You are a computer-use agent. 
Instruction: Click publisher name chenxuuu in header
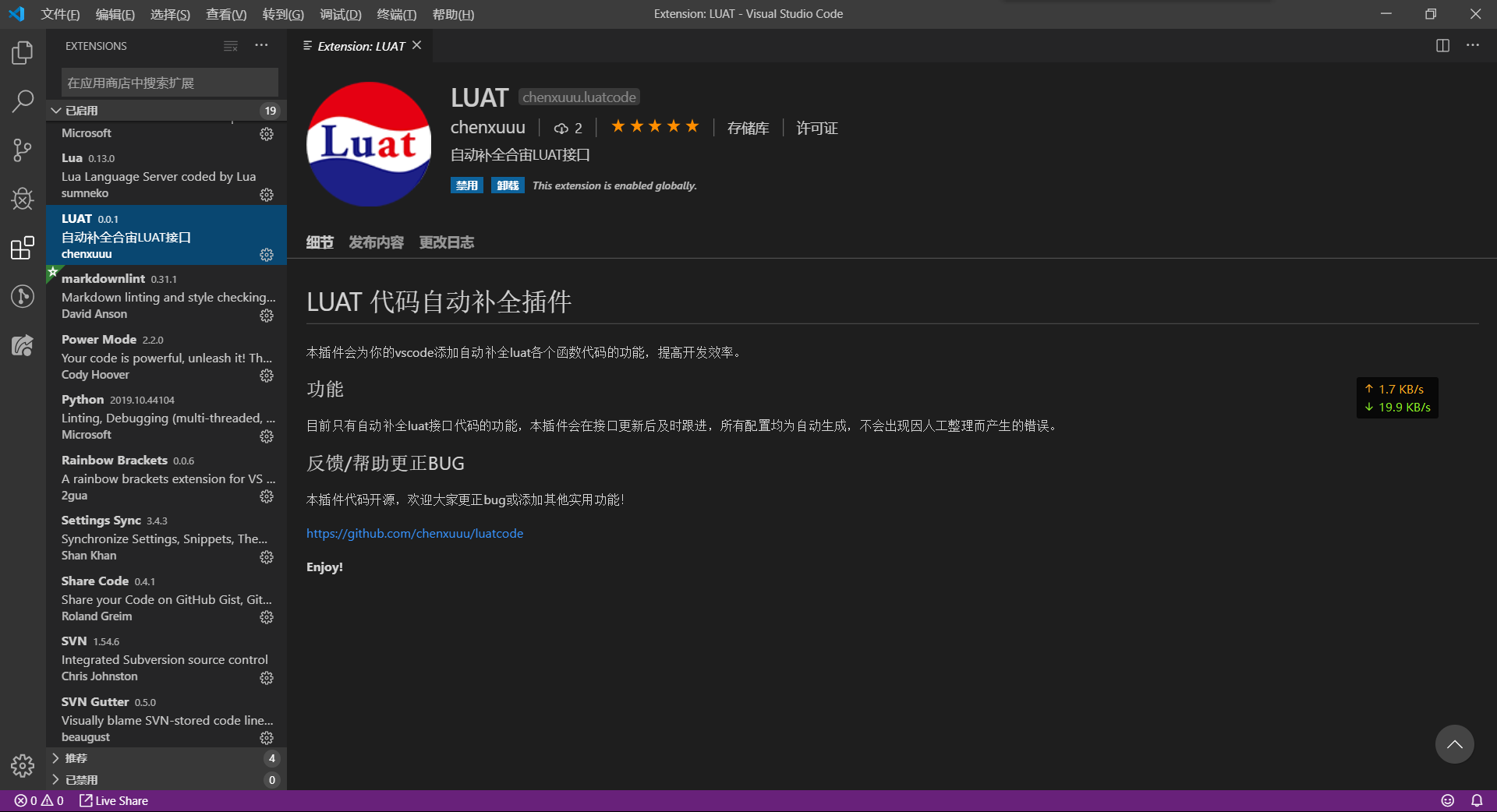click(x=488, y=127)
